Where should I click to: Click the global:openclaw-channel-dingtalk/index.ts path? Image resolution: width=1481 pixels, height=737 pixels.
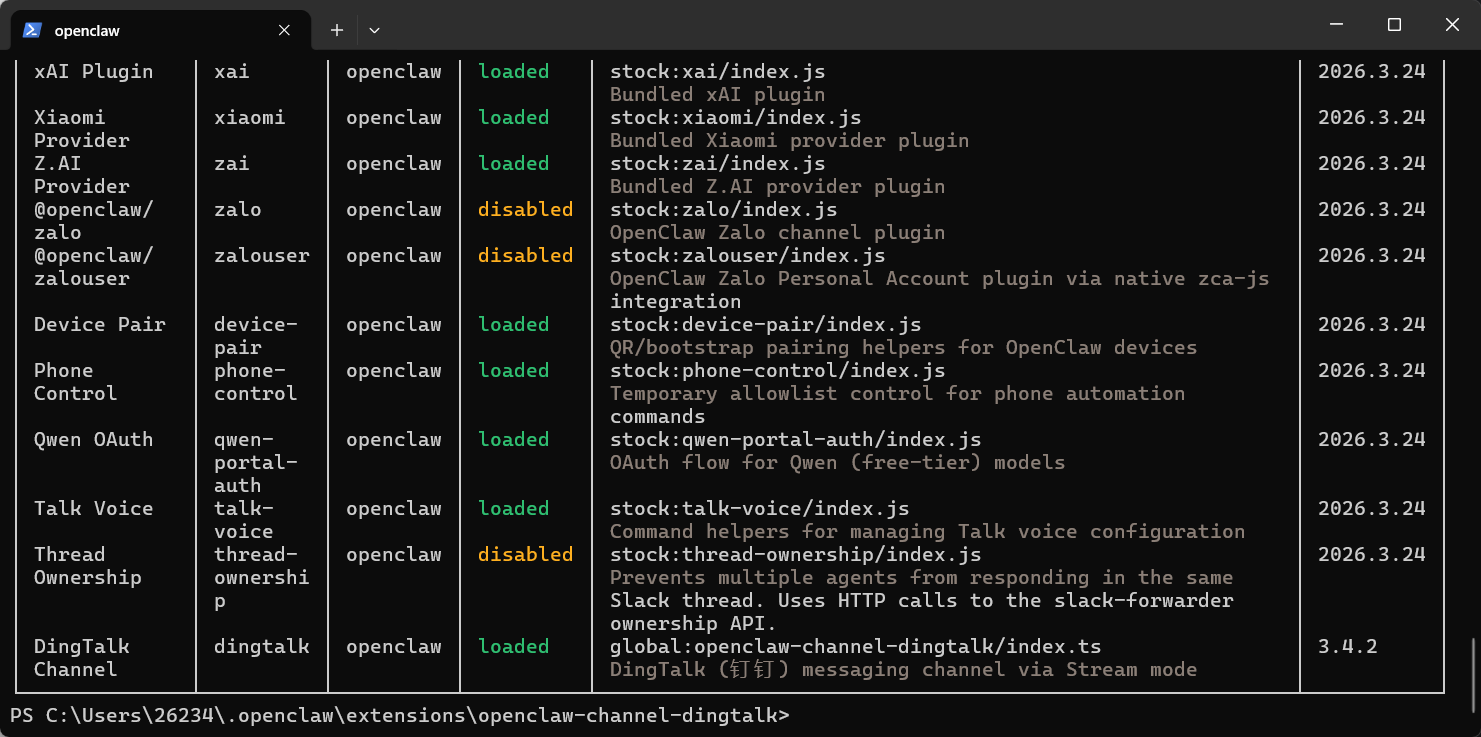(855, 647)
